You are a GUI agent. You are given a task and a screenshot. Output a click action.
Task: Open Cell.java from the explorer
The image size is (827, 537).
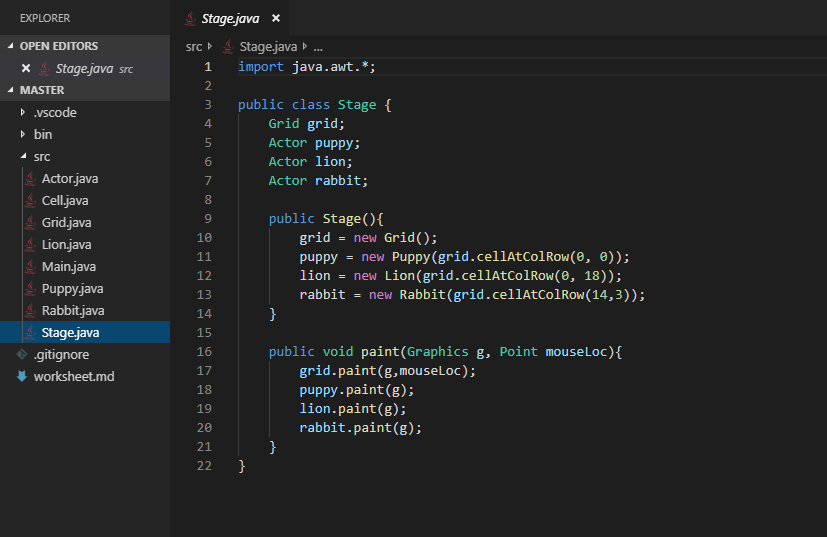point(65,200)
